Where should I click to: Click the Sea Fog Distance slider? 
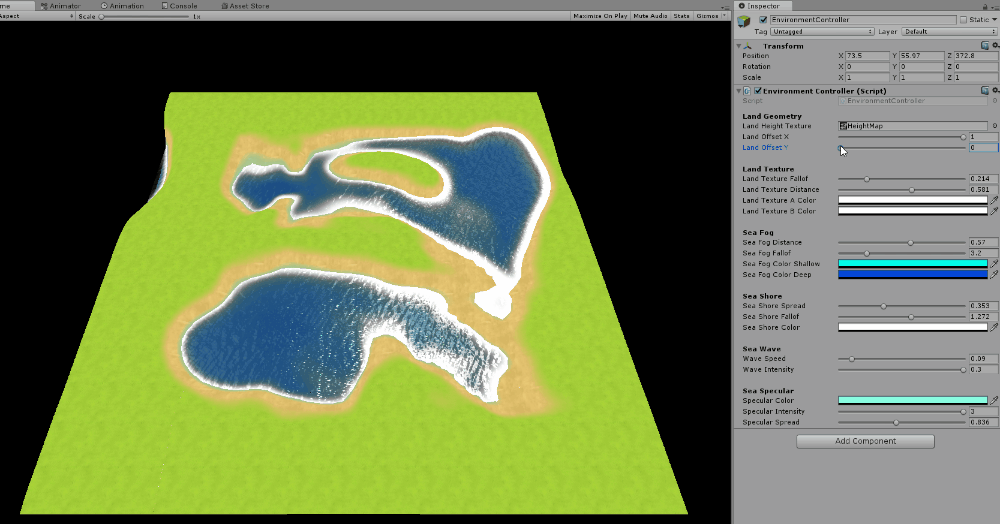(901, 243)
